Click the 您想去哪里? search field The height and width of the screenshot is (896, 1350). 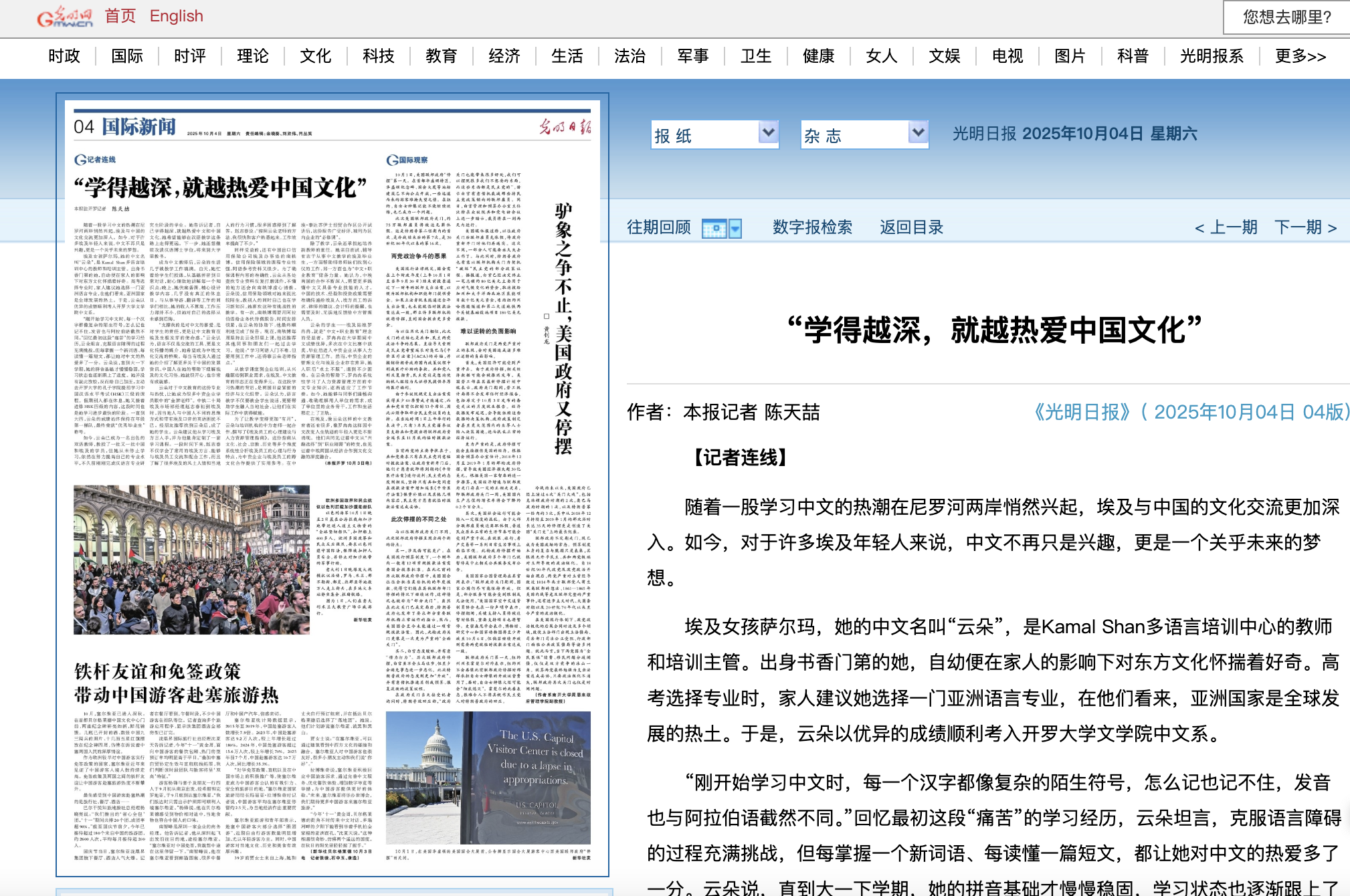point(1286,17)
